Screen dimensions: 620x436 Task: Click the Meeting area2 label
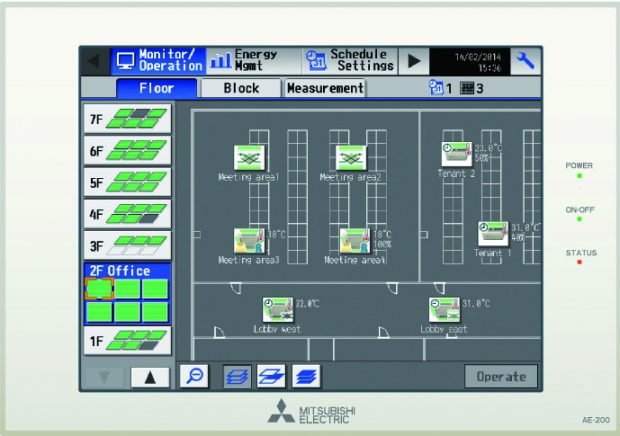tap(351, 177)
